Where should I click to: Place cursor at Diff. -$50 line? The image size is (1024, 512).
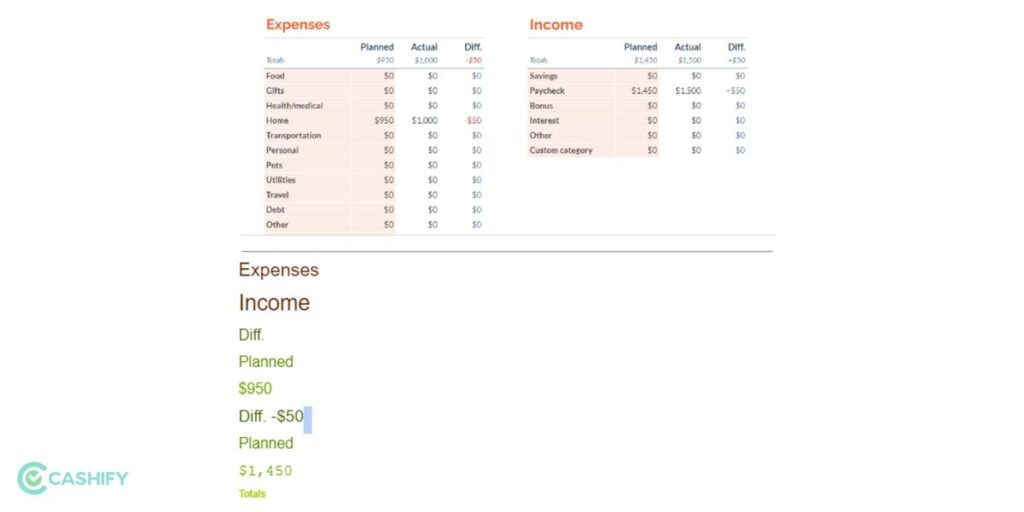pyautogui.click(x=271, y=416)
